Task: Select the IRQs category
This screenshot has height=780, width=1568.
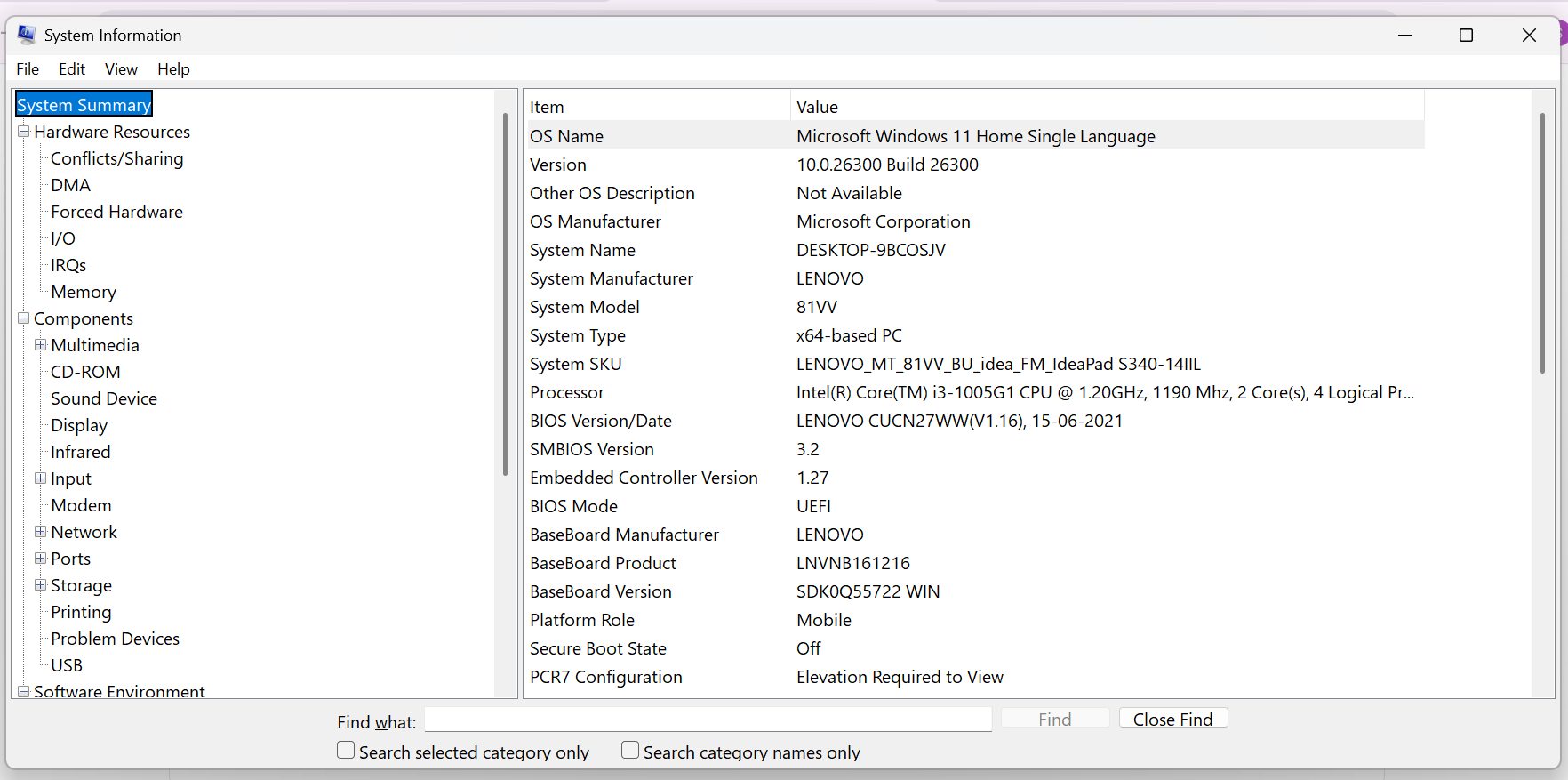Action: coord(68,265)
